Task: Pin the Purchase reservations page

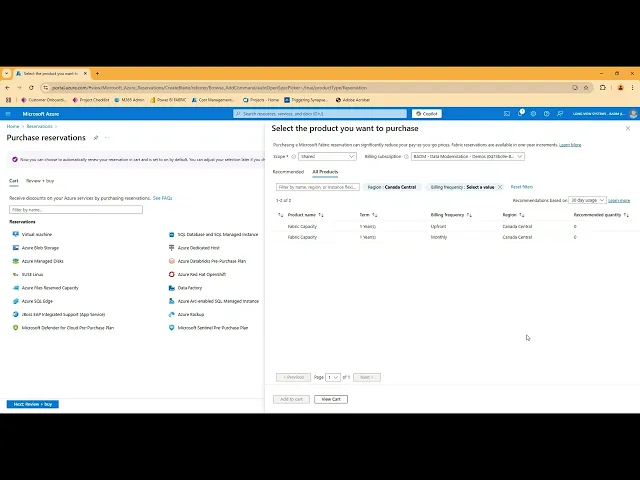Action: (x=96, y=138)
